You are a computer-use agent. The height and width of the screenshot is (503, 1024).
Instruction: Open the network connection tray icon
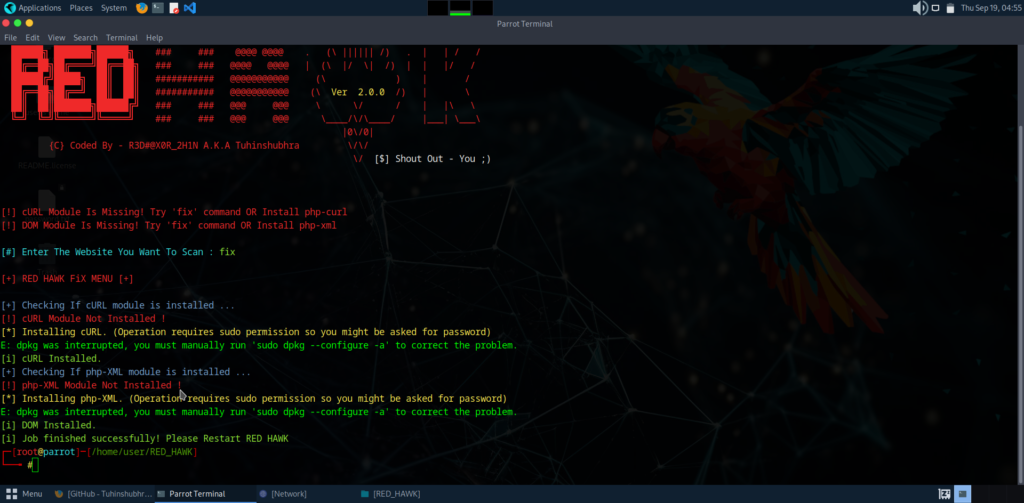[935, 8]
